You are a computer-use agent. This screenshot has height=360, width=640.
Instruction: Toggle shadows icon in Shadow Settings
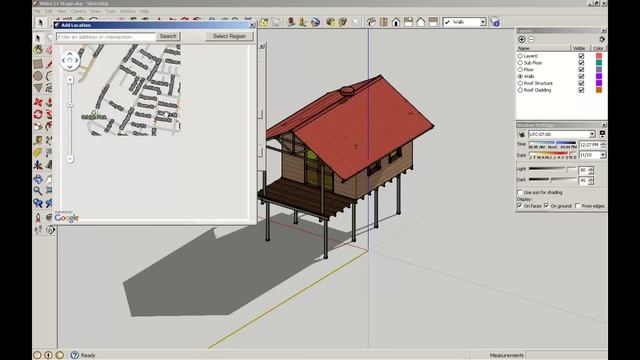point(521,134)
